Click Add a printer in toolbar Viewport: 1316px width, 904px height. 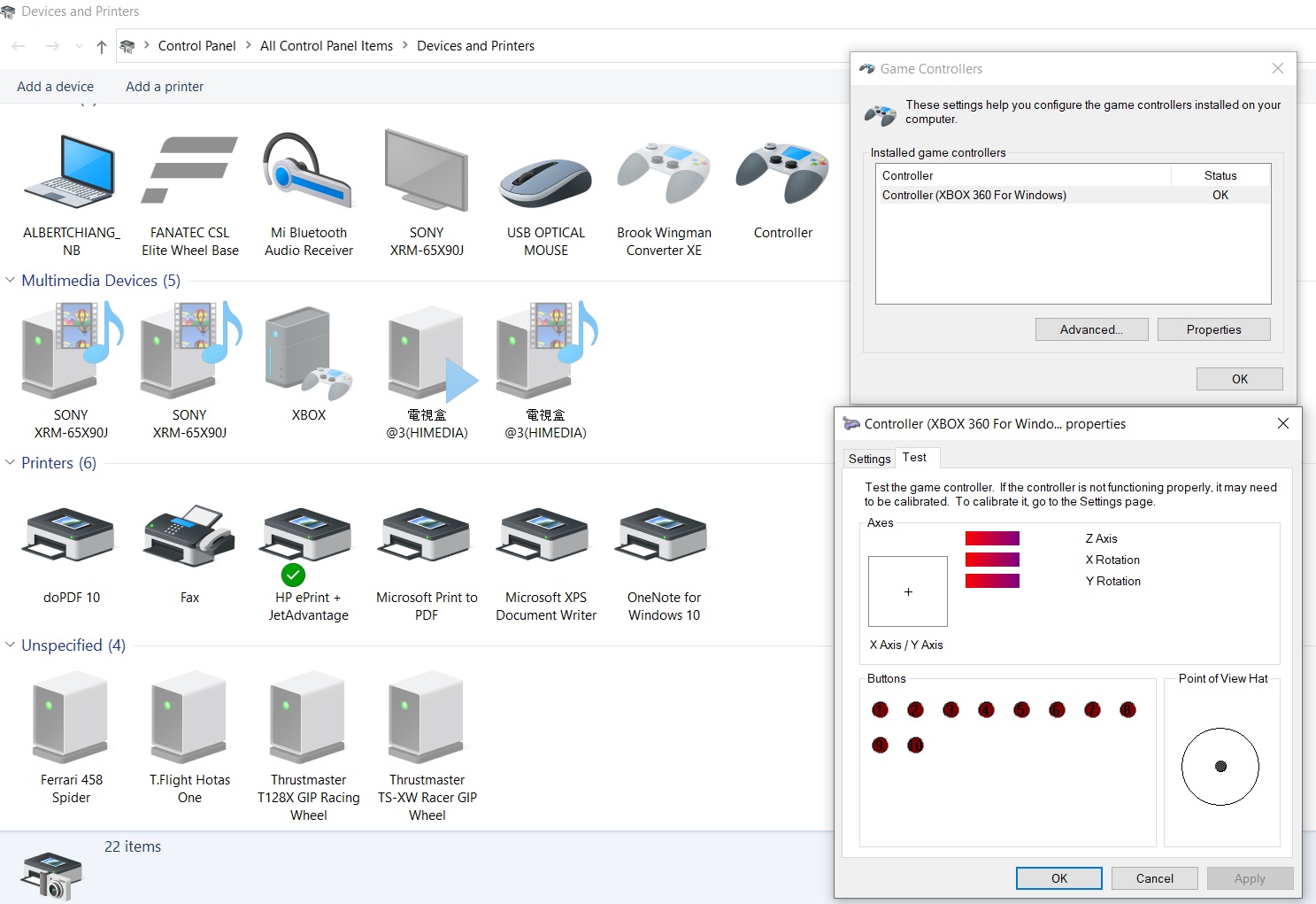click(165, 87)
